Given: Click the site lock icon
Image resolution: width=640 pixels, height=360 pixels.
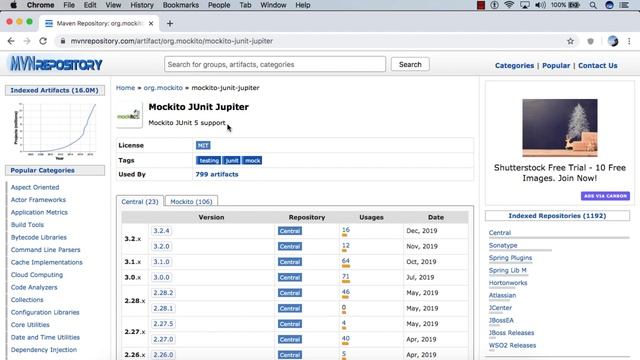Looking at the screenshot, I should (62, 41).
